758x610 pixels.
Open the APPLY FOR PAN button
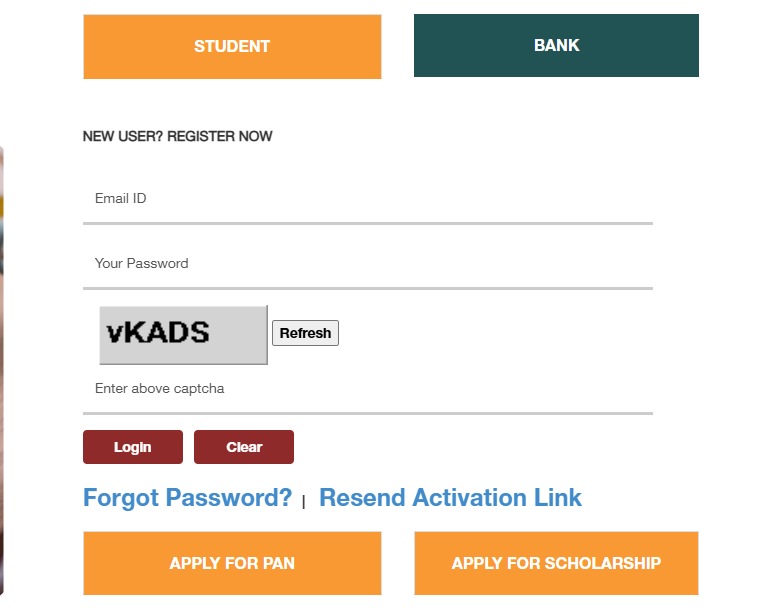tap(232, 563)
